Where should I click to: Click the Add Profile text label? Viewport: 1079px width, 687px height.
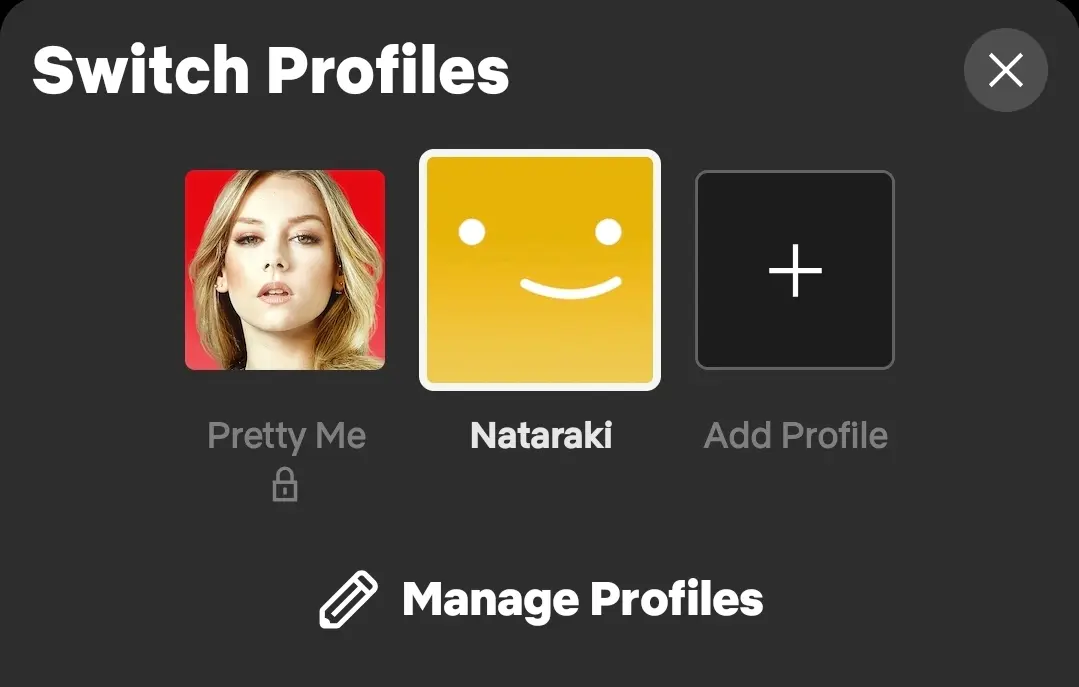tap(795, 435)
